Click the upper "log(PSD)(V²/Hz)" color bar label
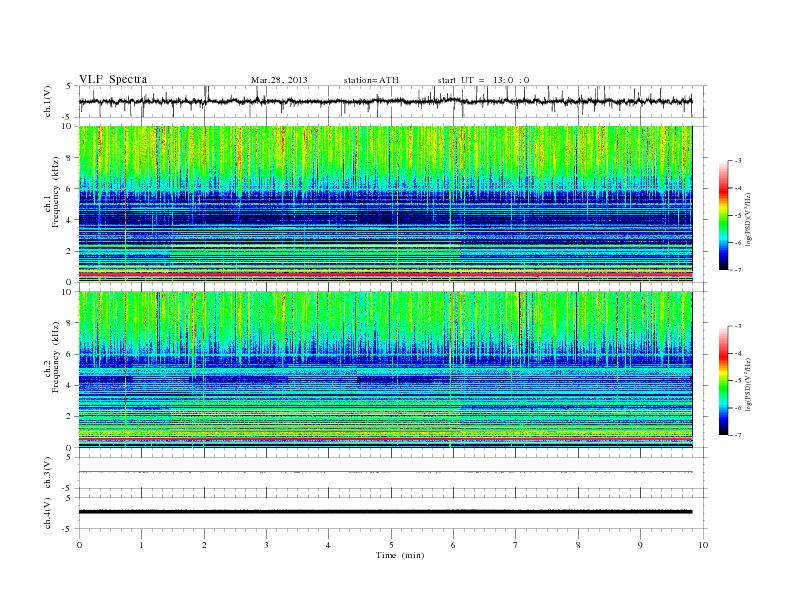 747,219
